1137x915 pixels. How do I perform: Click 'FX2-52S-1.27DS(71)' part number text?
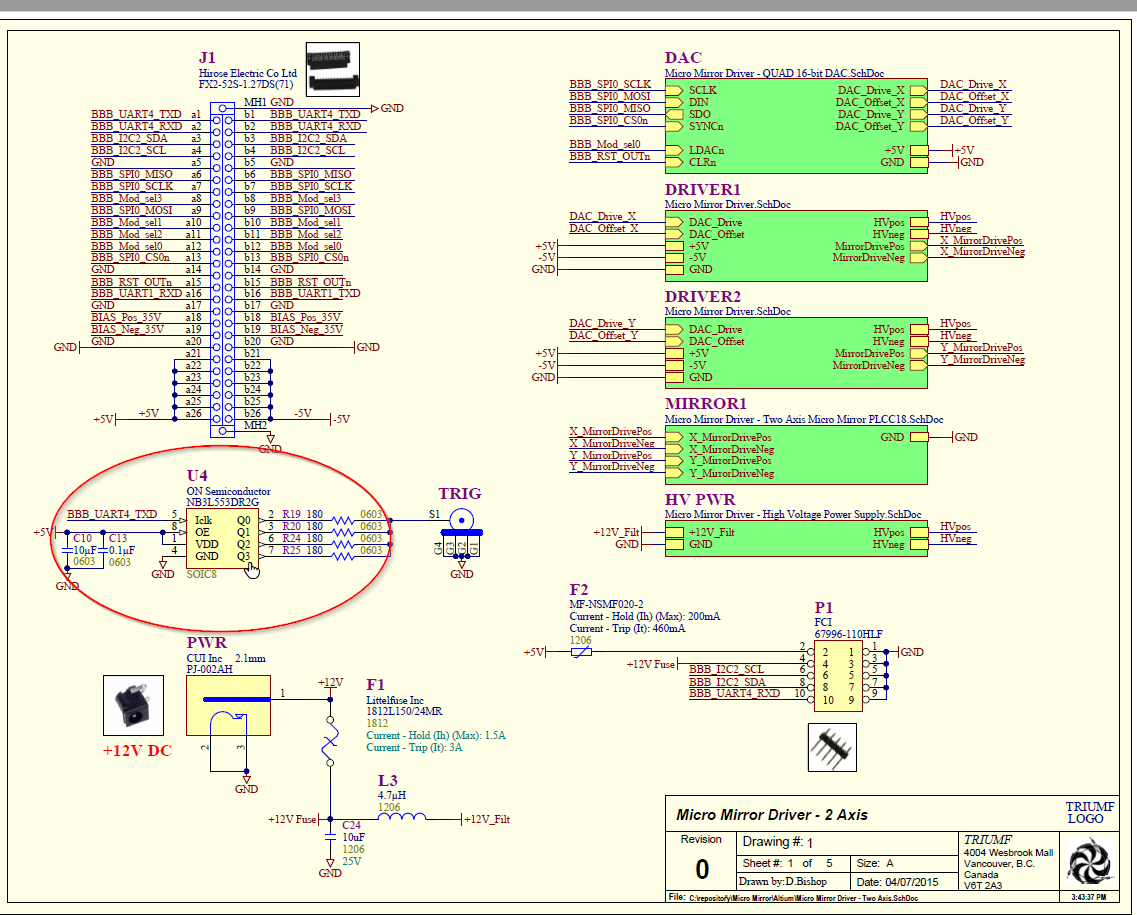246,84
